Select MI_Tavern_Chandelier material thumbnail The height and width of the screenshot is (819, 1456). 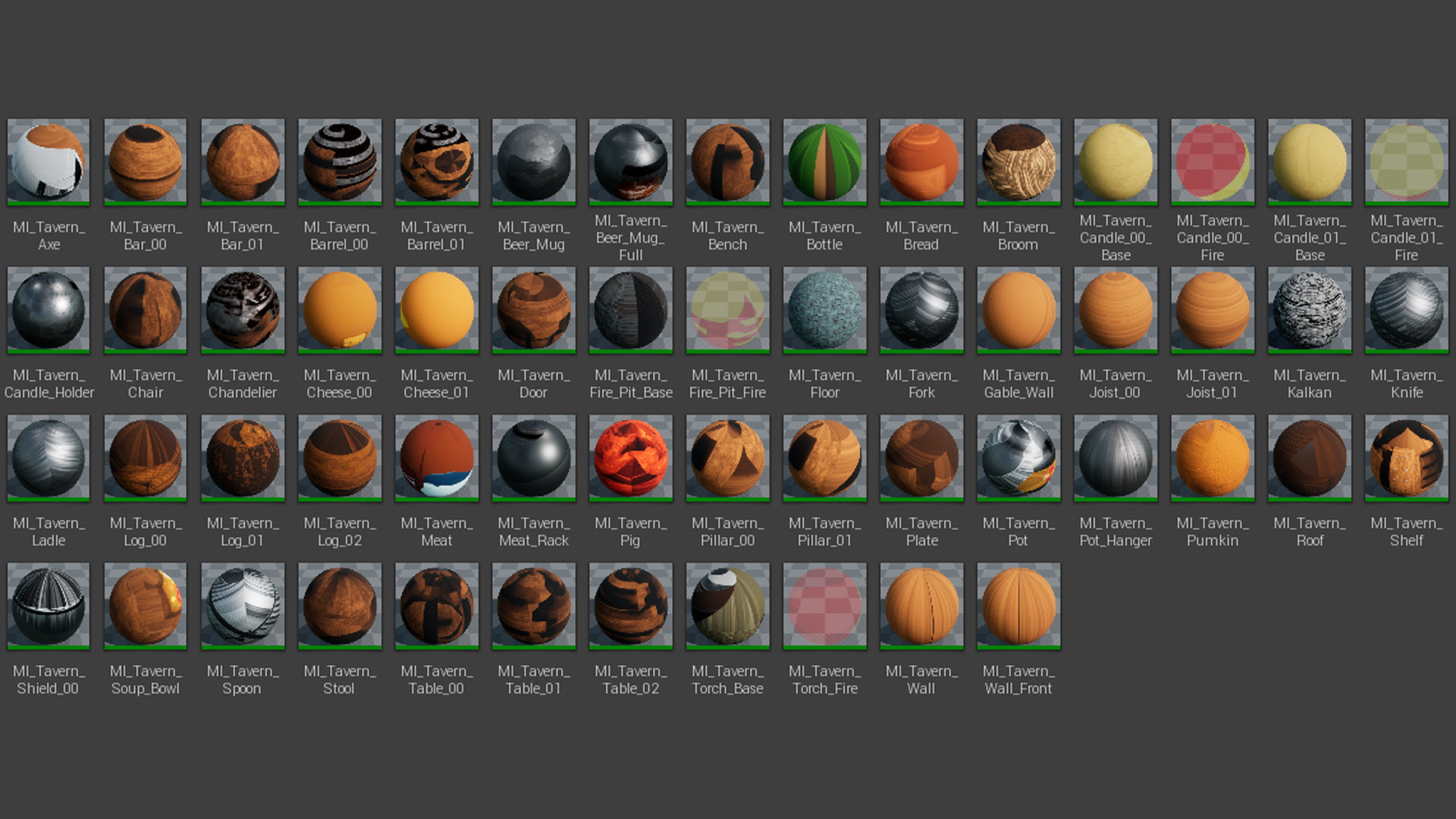[x=243, y=309]
